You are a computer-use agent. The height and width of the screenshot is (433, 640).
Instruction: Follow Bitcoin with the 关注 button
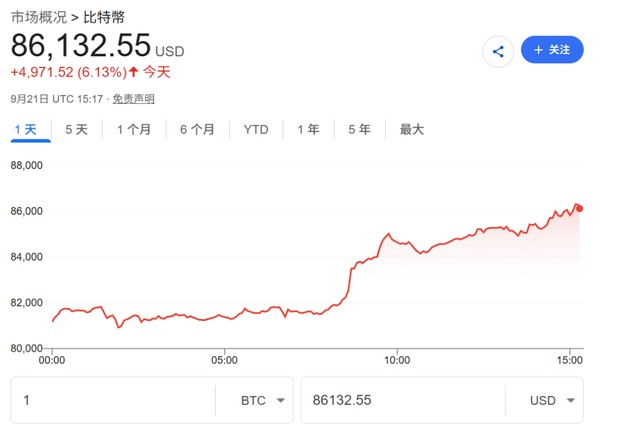coord(552,50)
